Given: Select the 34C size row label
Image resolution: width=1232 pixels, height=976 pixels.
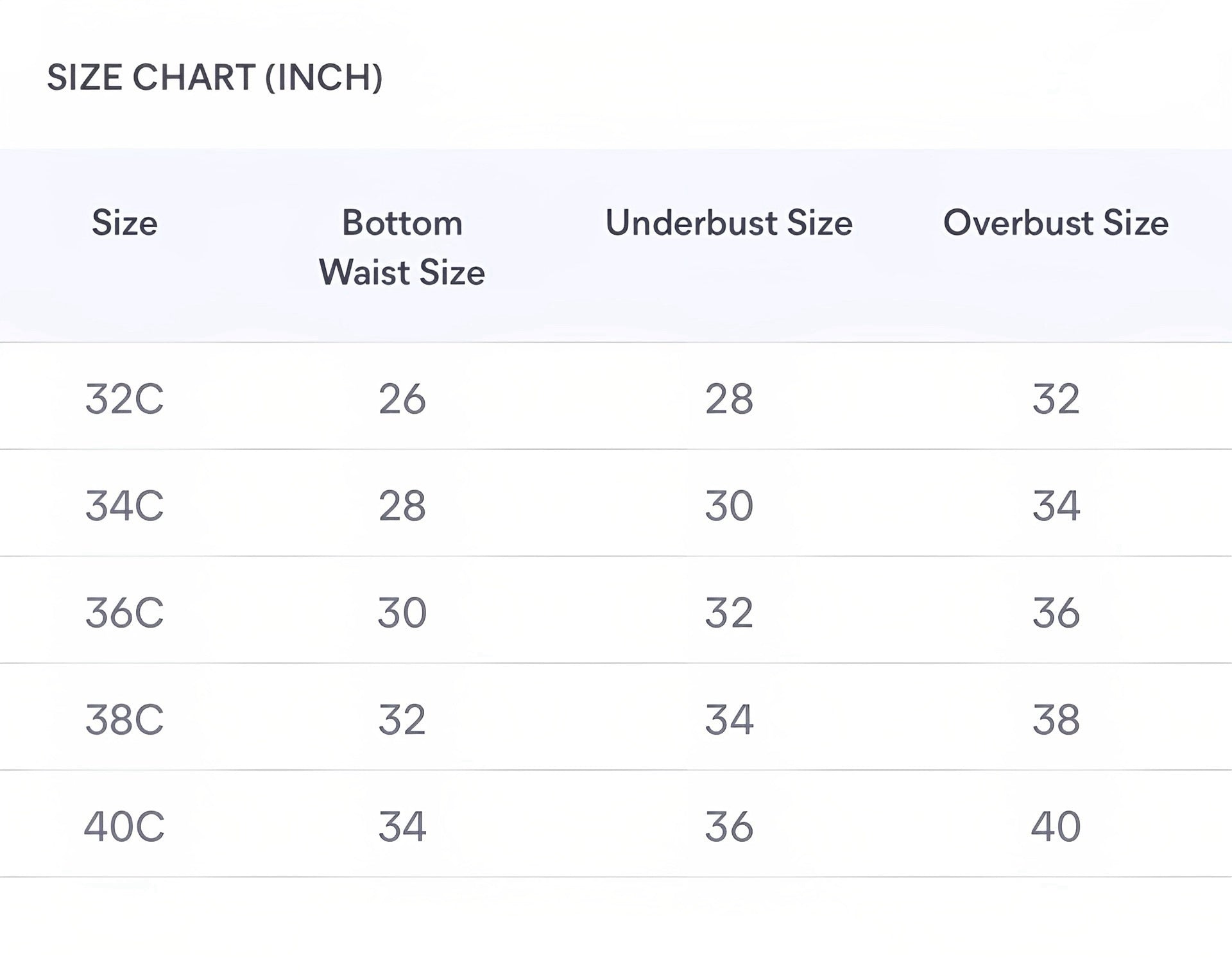Looking at the screenshot, I should click(x=124, y=506).
